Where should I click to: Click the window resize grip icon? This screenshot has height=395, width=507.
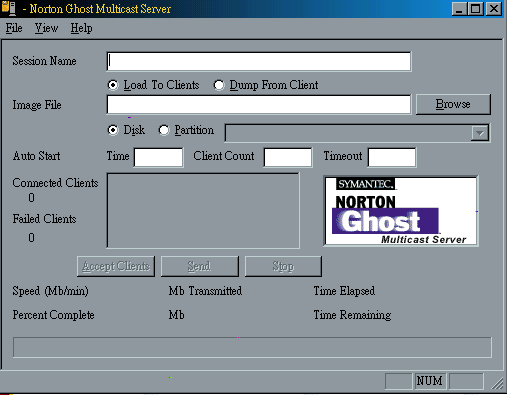pyautogui.click(x=497, y=383)
